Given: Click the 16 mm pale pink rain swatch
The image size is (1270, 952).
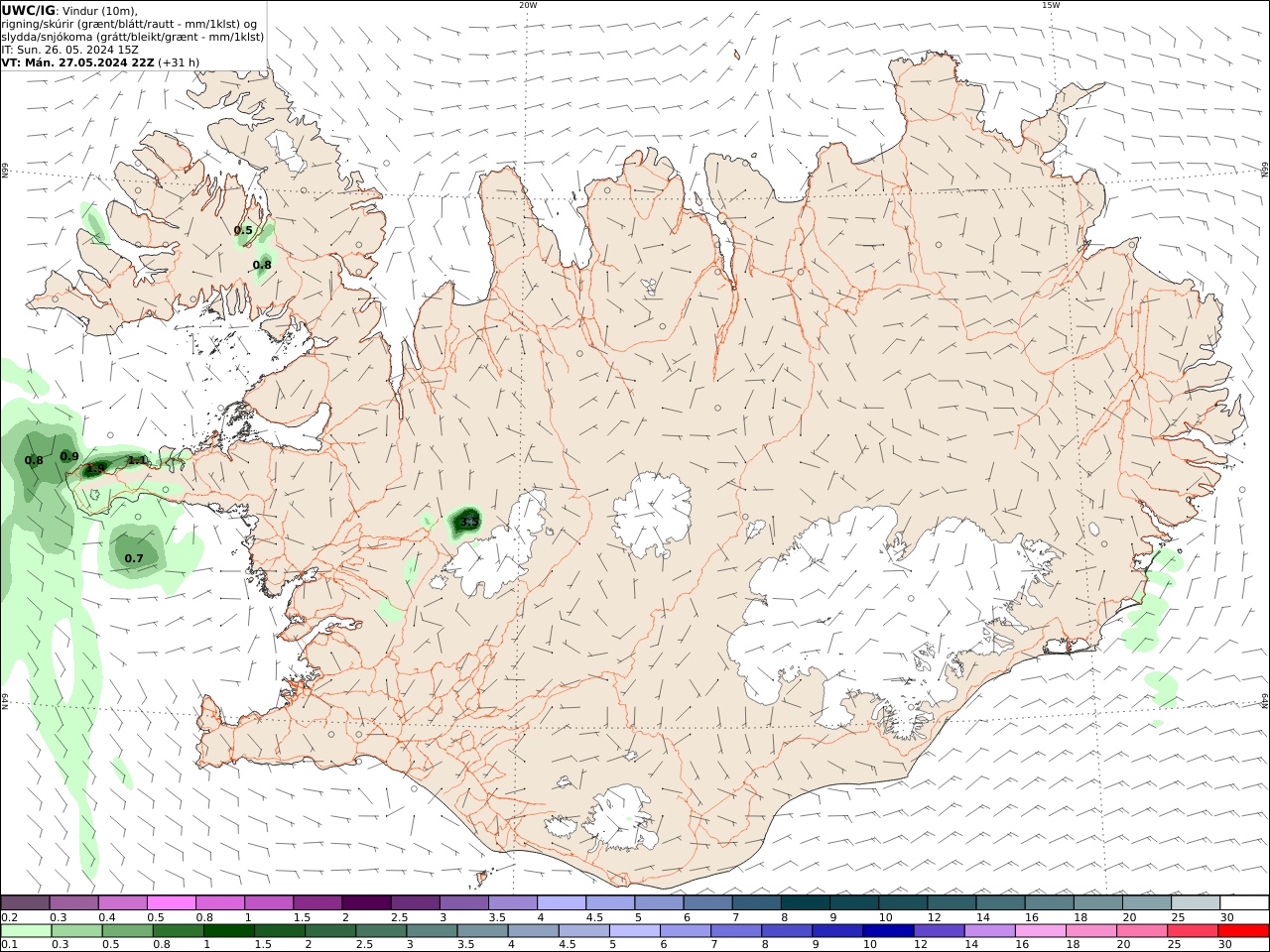Looking at the screenshot, I should point(1039,931).
